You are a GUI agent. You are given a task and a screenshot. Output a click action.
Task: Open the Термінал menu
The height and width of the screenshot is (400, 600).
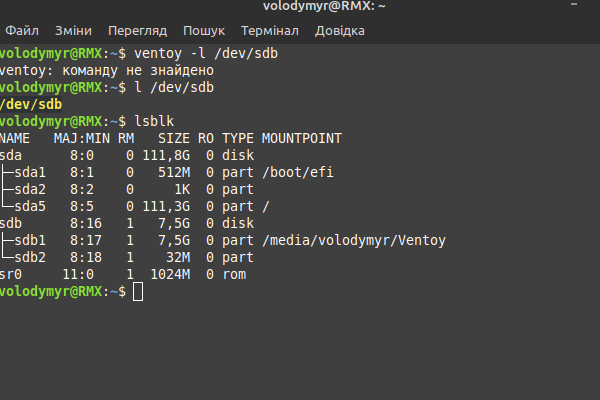coord(270,31)
